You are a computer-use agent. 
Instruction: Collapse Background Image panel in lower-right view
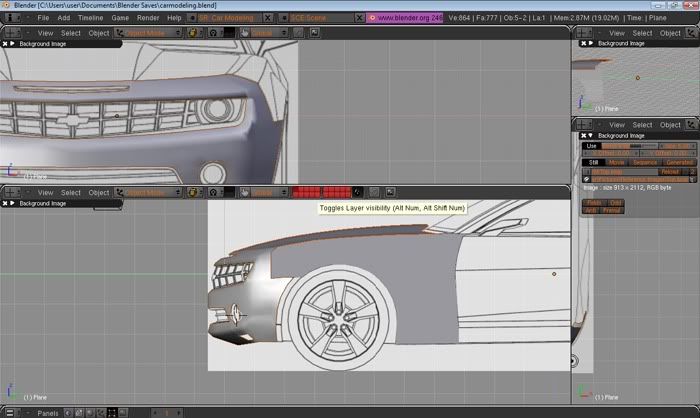coord(591,135)
